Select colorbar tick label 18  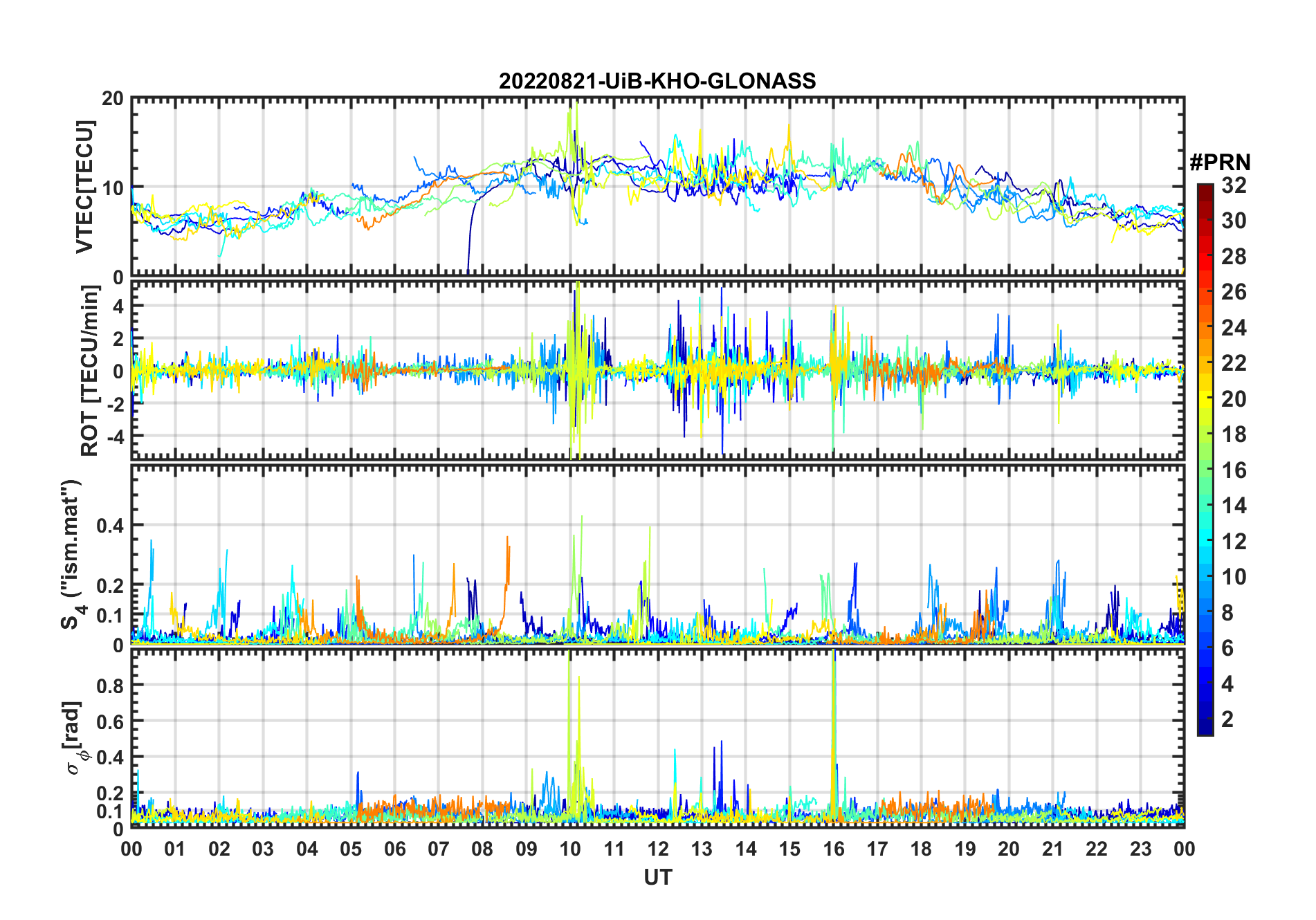[x=1234, y=434]
